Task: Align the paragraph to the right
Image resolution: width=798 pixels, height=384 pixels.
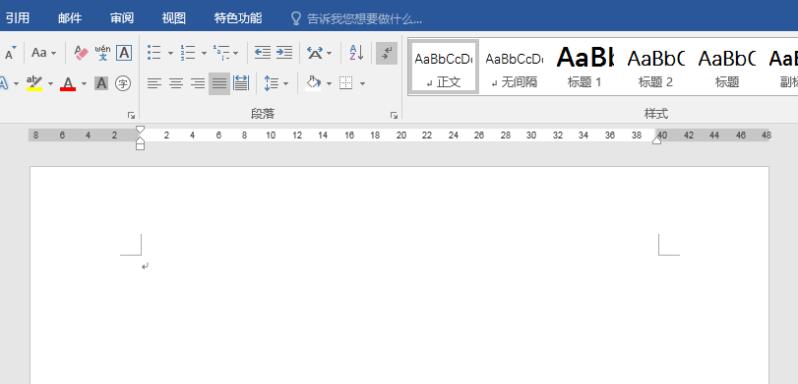Action: pyautogui.click(x=197, y=83)
